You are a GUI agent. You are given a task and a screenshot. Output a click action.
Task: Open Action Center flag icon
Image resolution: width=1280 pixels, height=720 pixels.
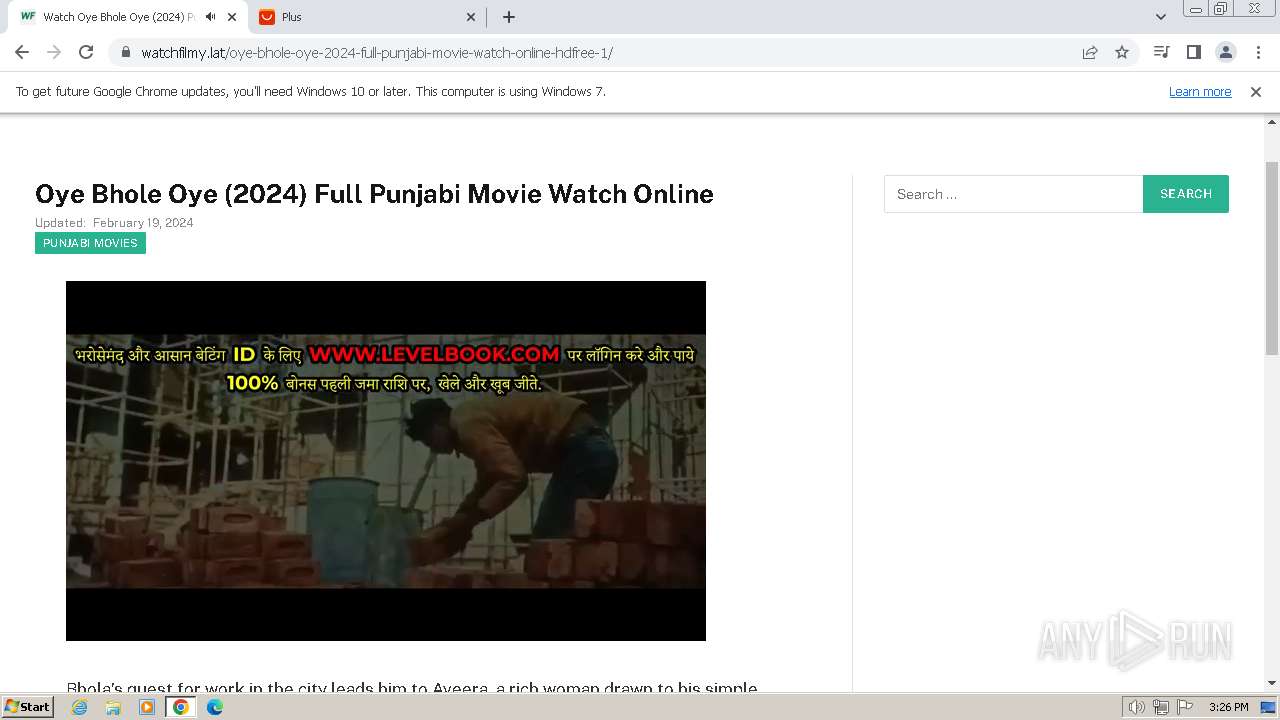[1183, 707]
